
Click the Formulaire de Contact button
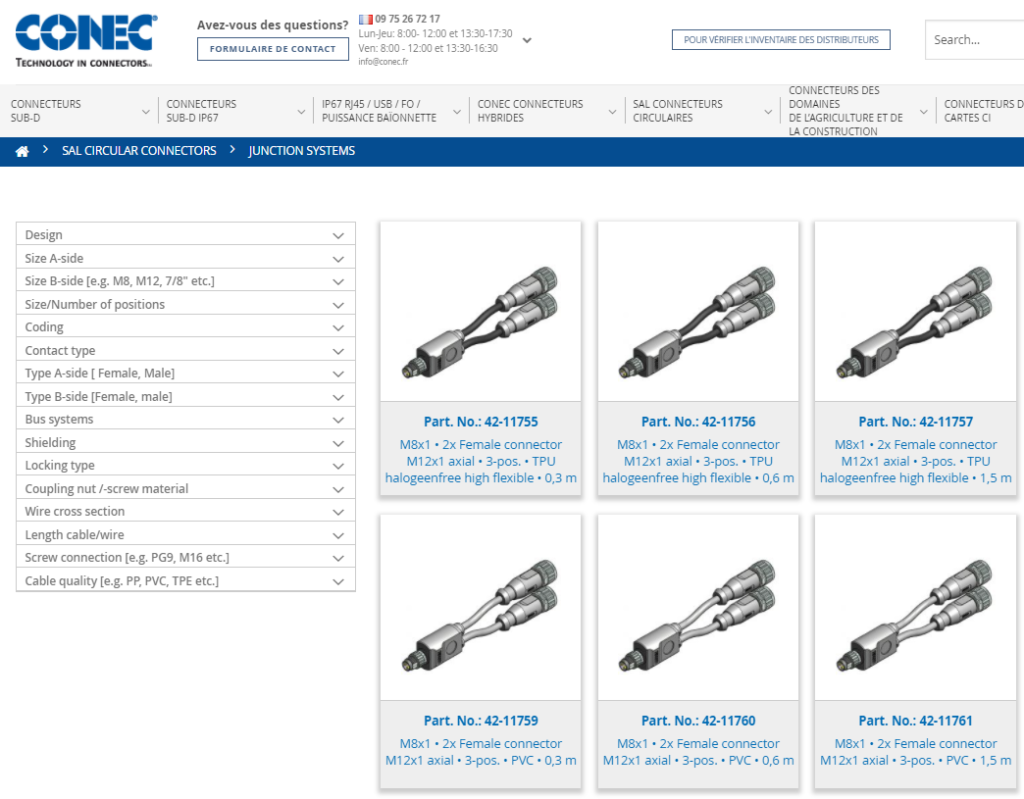pyautogui.click(x=273, y=49)
